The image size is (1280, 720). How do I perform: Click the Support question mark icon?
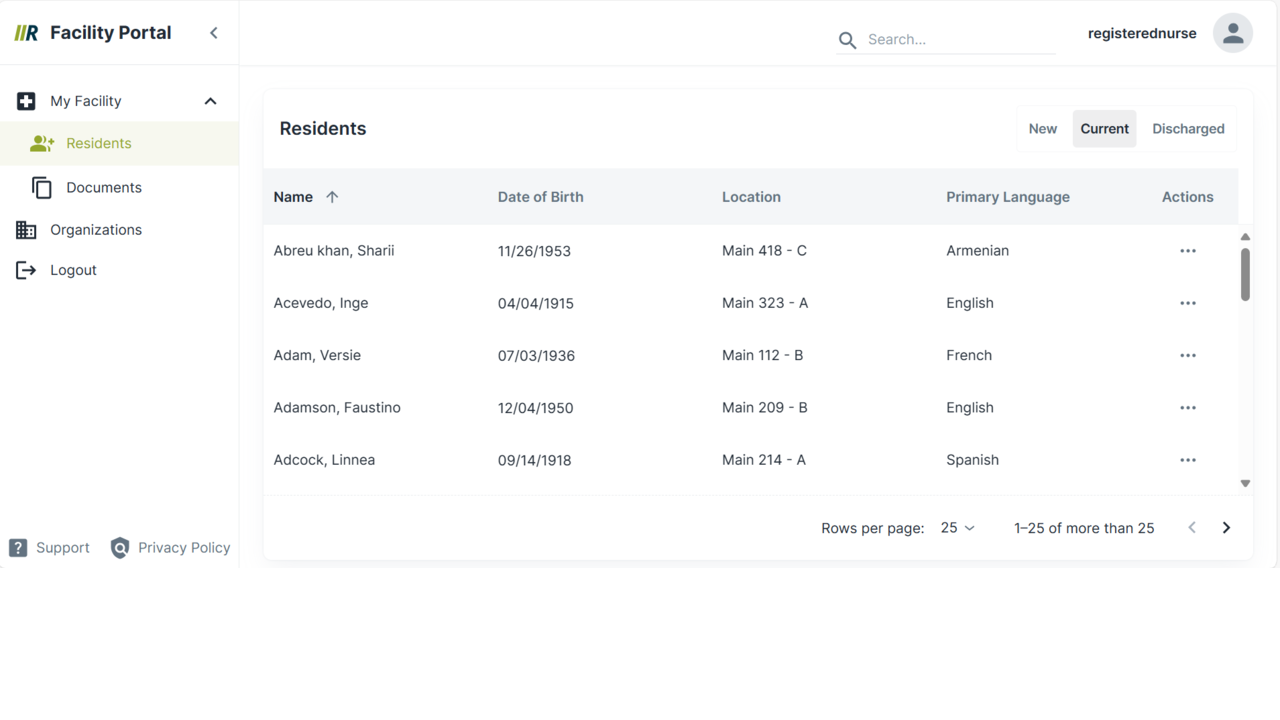(x=18, y=548)
